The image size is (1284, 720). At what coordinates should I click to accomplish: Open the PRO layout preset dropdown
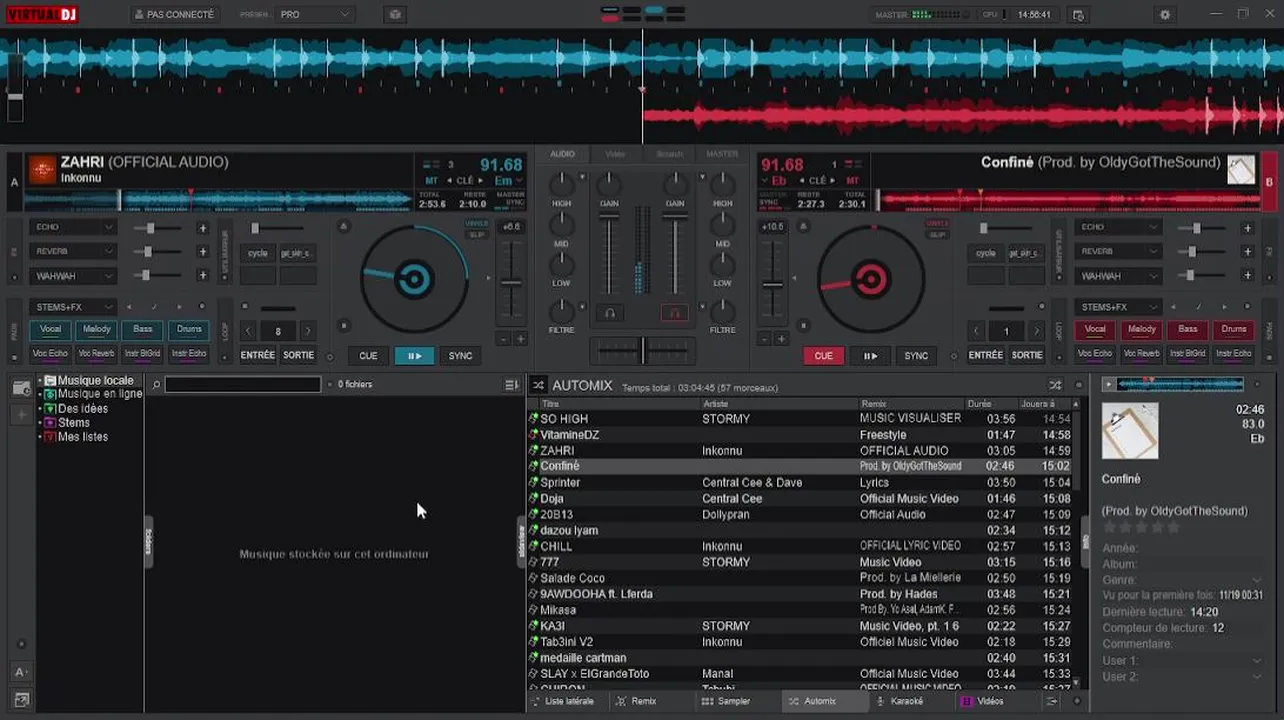click(x=315, y=15)
